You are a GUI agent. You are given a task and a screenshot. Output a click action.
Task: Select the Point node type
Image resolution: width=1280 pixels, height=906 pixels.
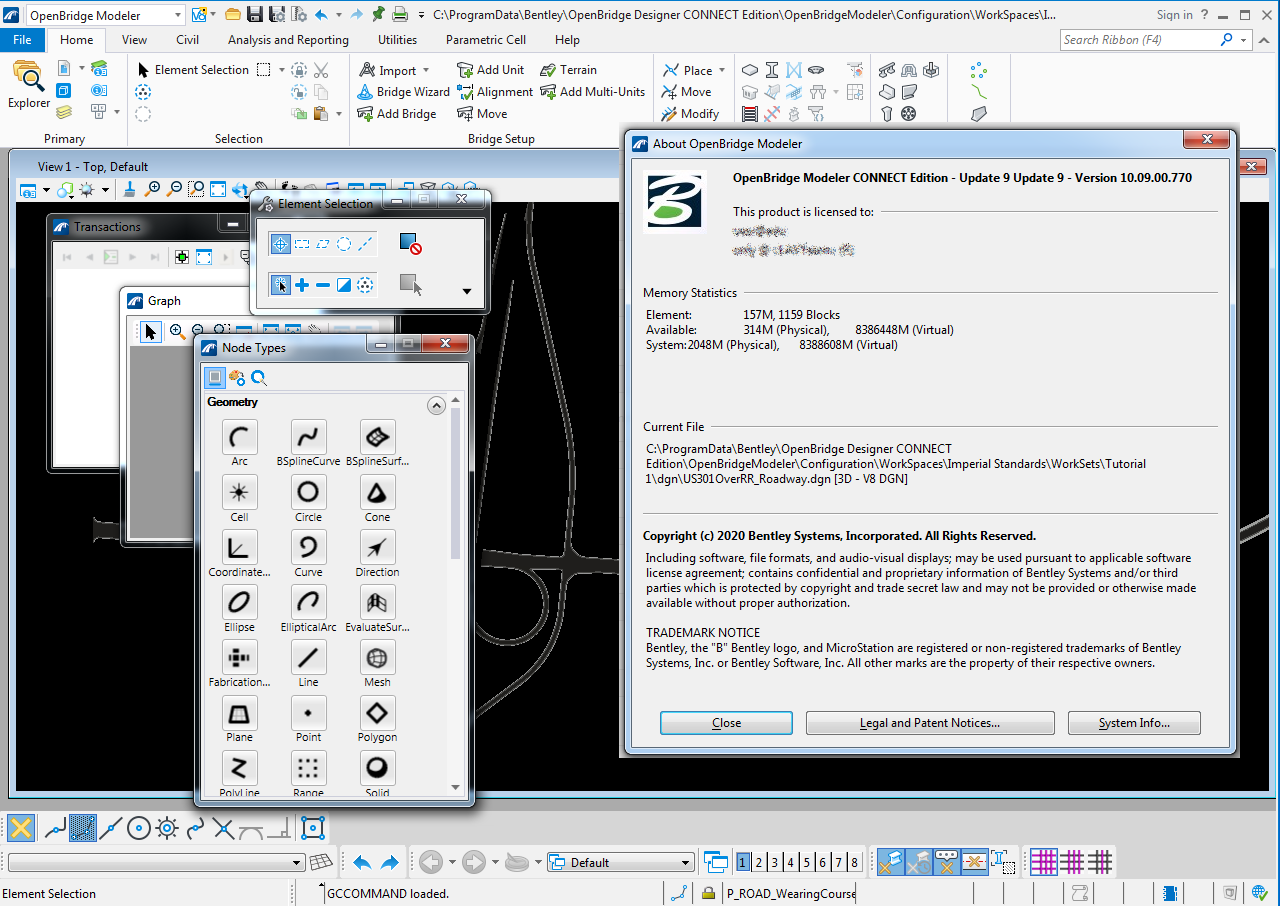point(309,713)
